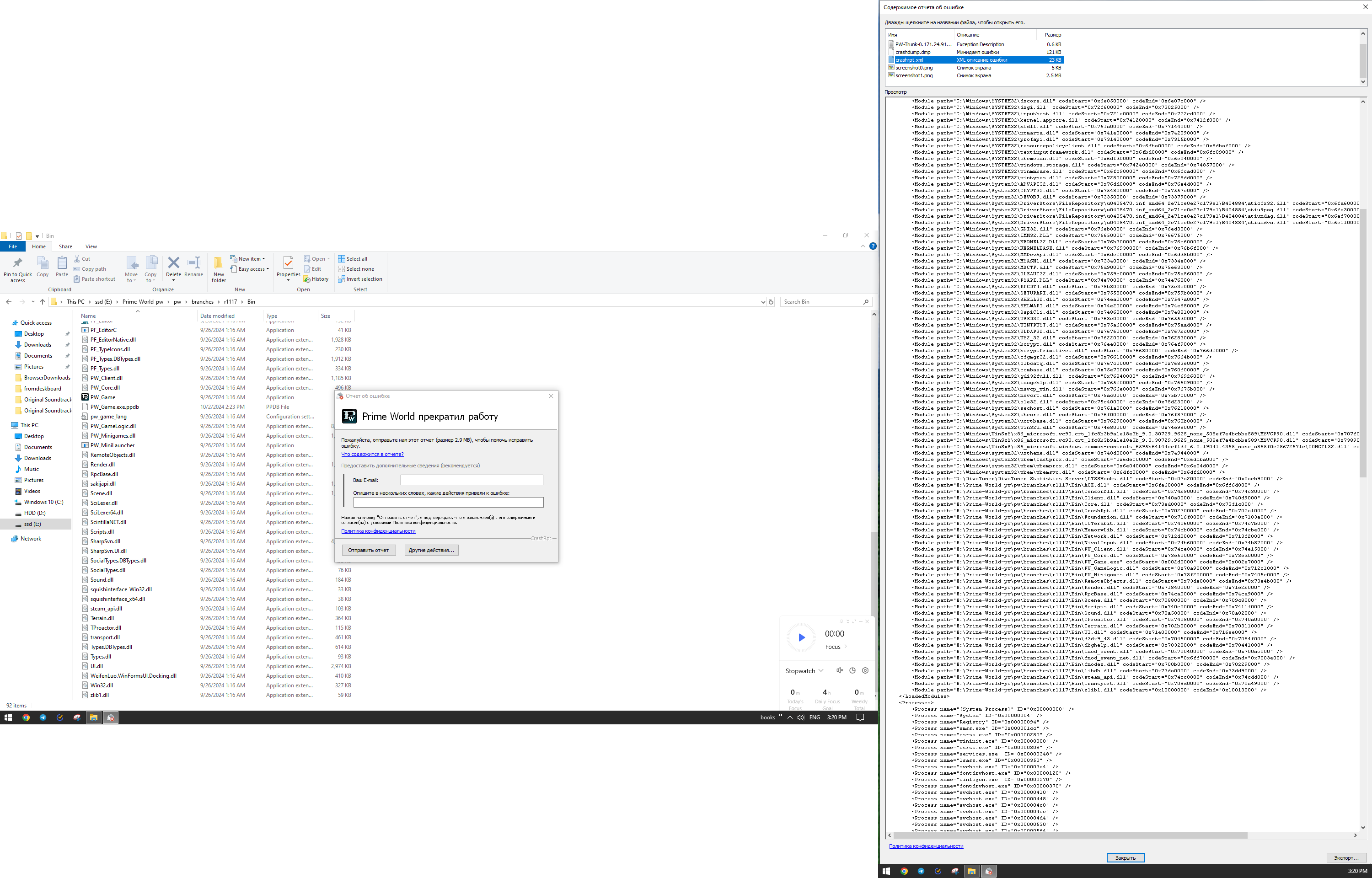Click the Cut scissors command
The width and height of the screenshot is (1372, 878).
point(82,259)
